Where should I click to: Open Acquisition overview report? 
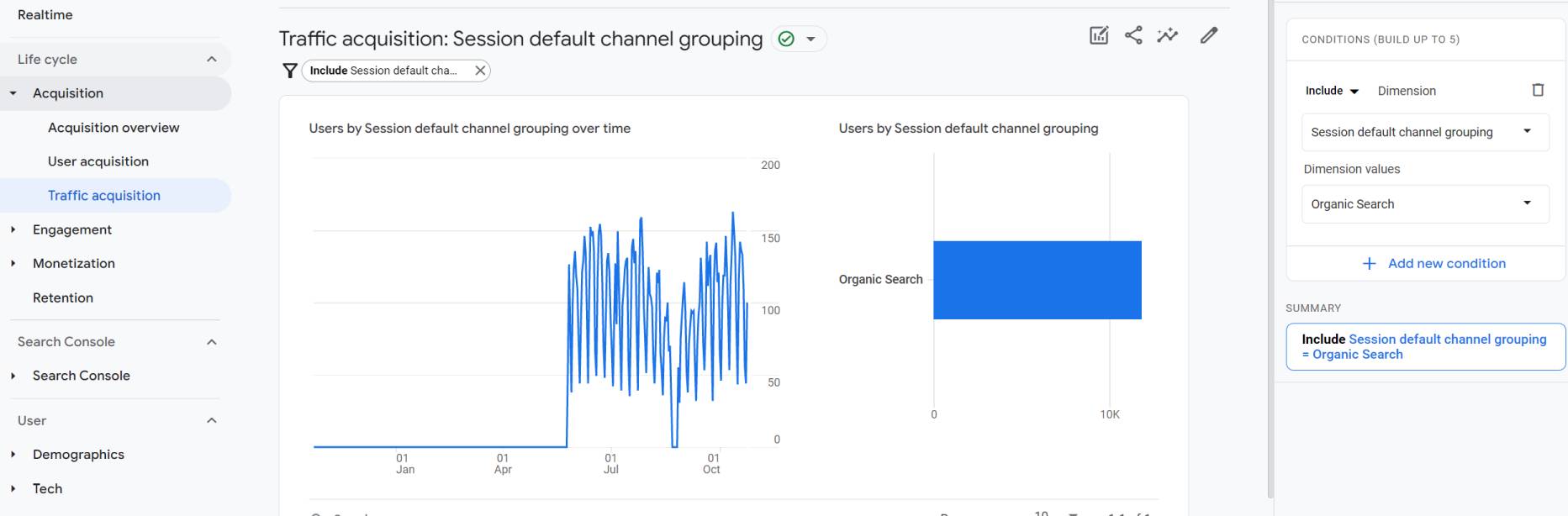click(114, 128)
